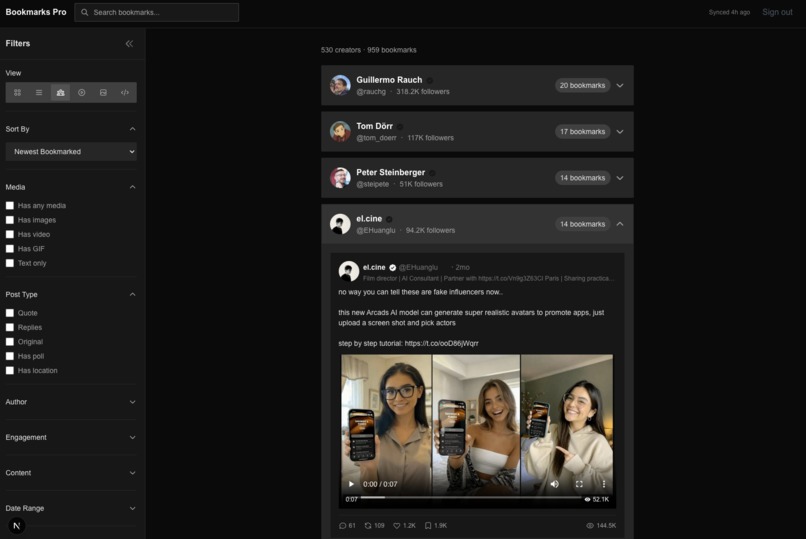Click the 17 bookmarks badge
This screenshot has height=539, width=806.
(582, 132)
